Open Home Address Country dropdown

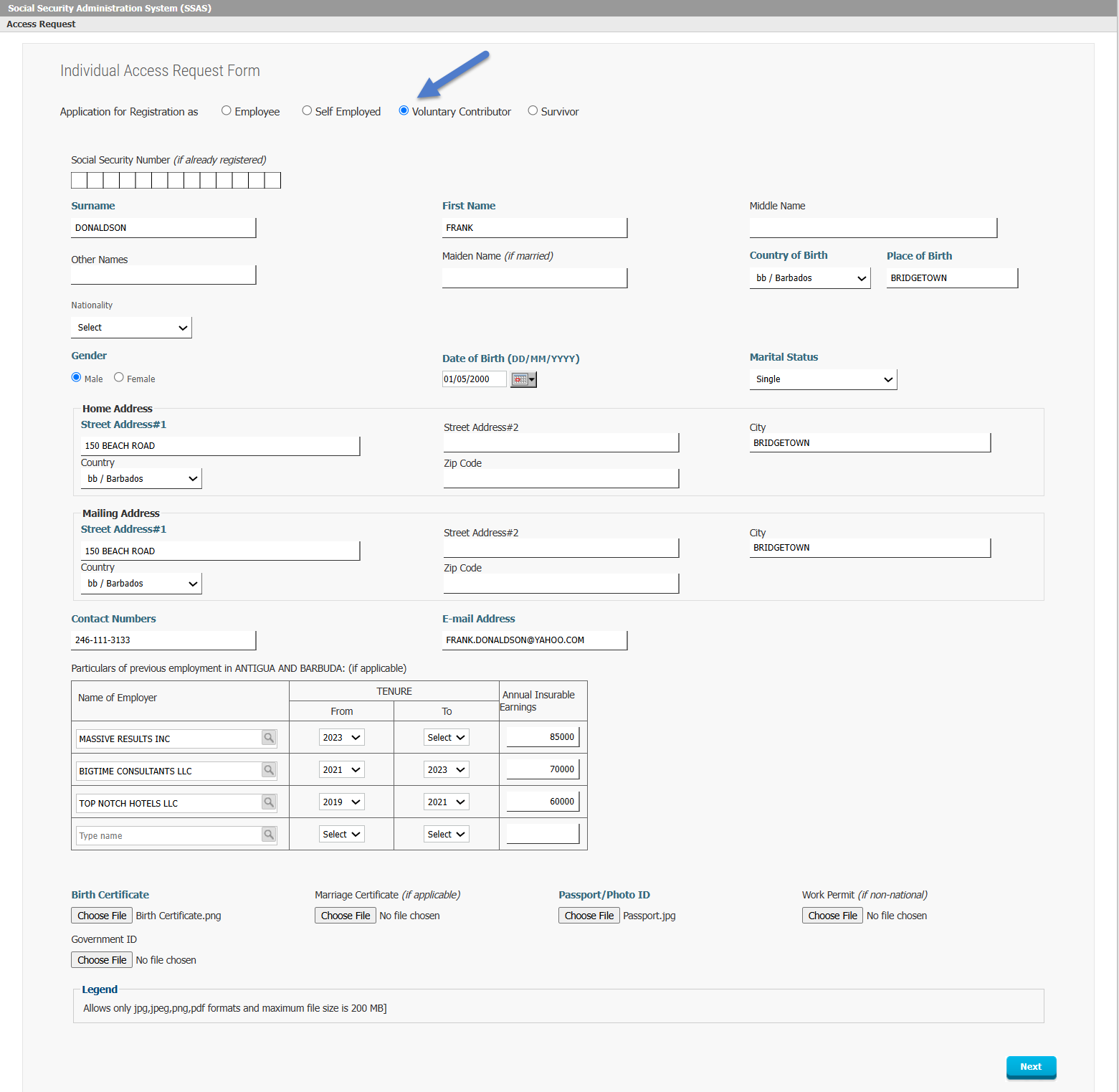[x=141, y=479]
